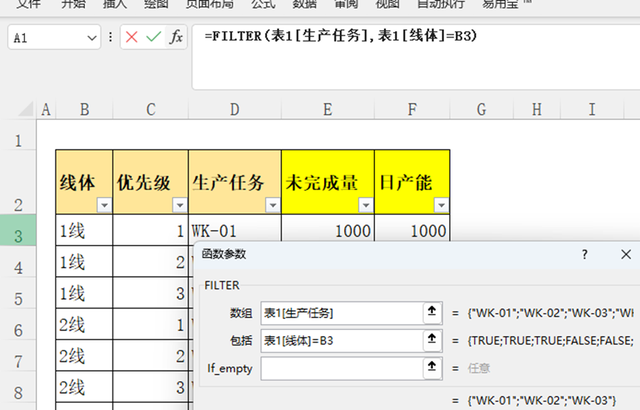Open the formula bar options dots beside Name Box
This screenshot has height=410, width=640.
(110, 37)
